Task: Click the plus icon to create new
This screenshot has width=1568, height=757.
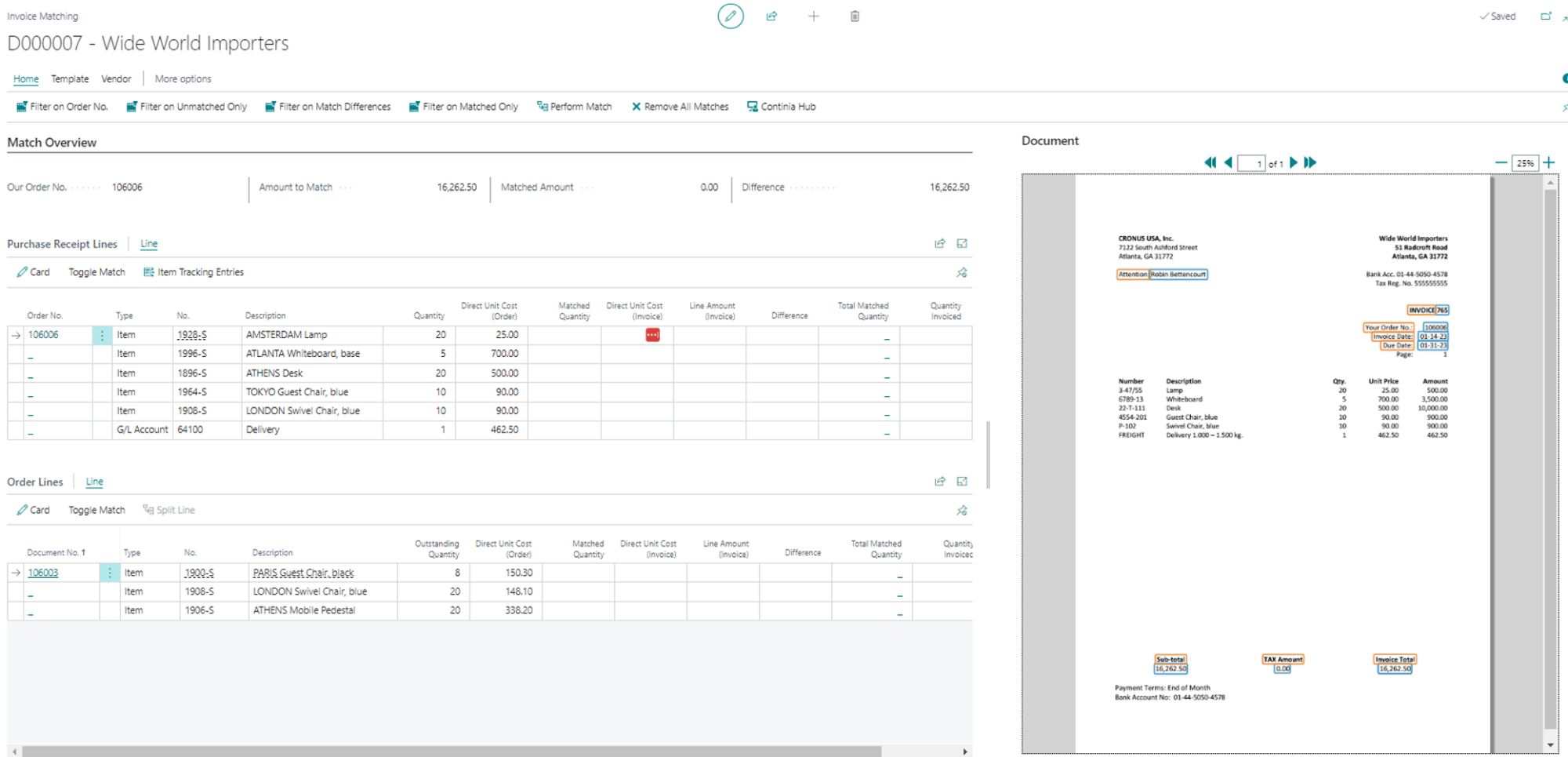Action: 813,16
